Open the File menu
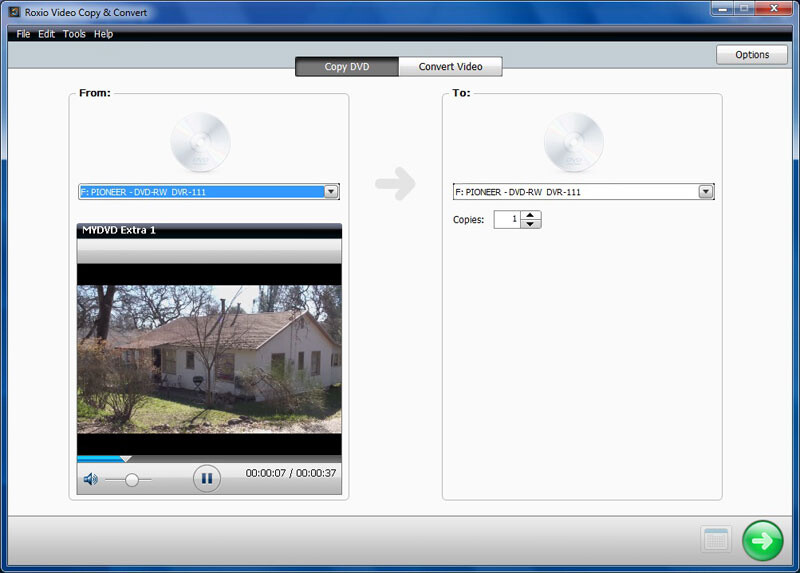 pos(23,34)
